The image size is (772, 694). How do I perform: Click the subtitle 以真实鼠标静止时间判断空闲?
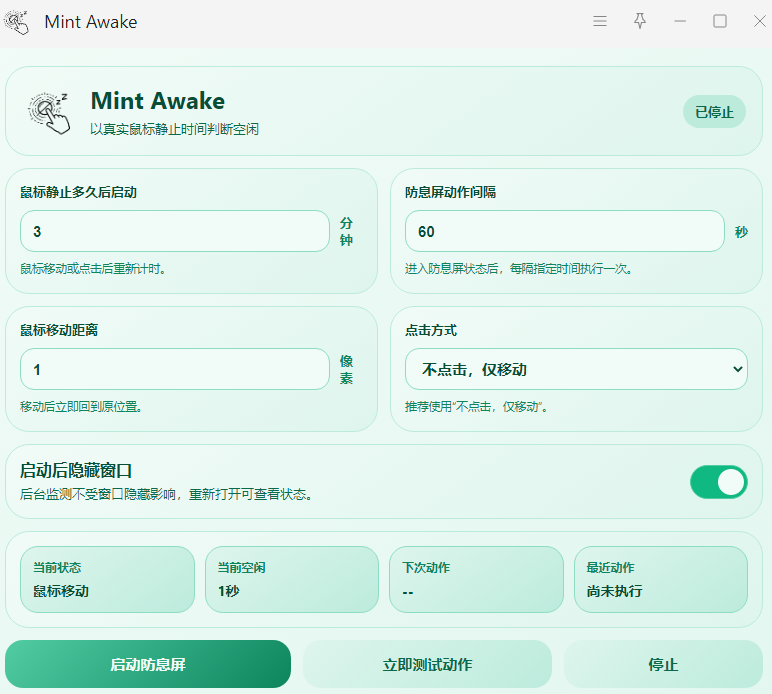(174, 129)
